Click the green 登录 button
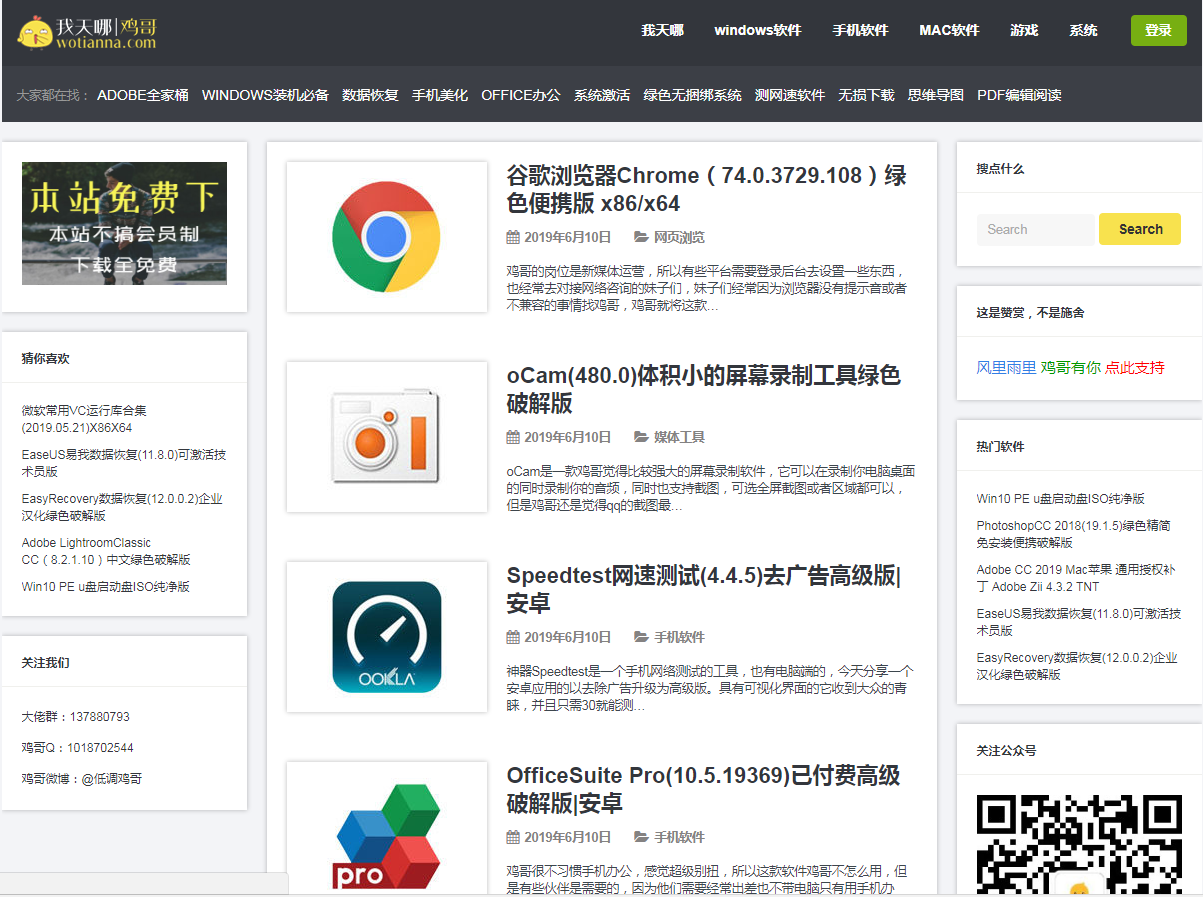Viewport: 1203px width, 897px height. click(1158, 31)
